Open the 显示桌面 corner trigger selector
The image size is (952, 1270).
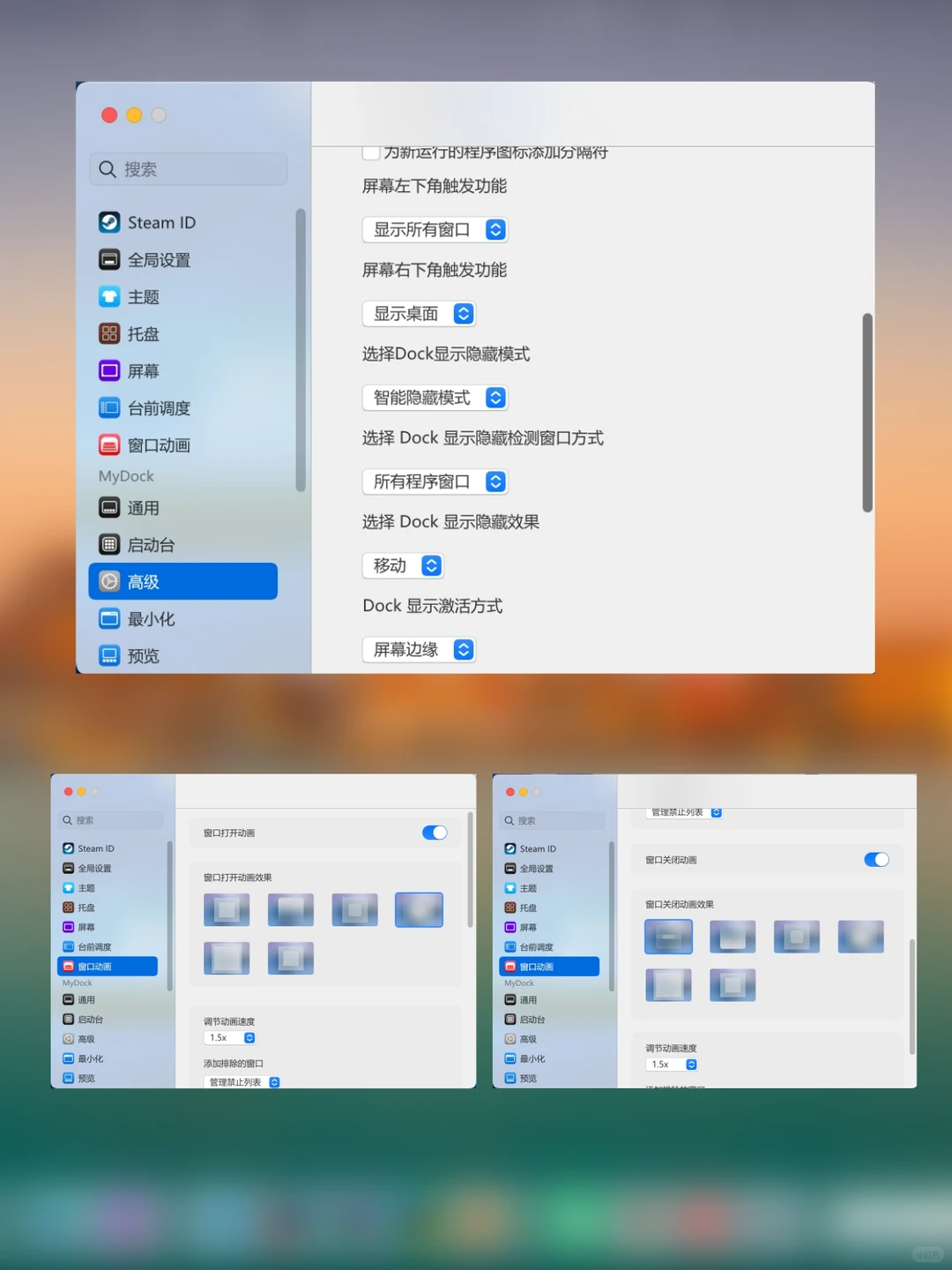(419, 314)
